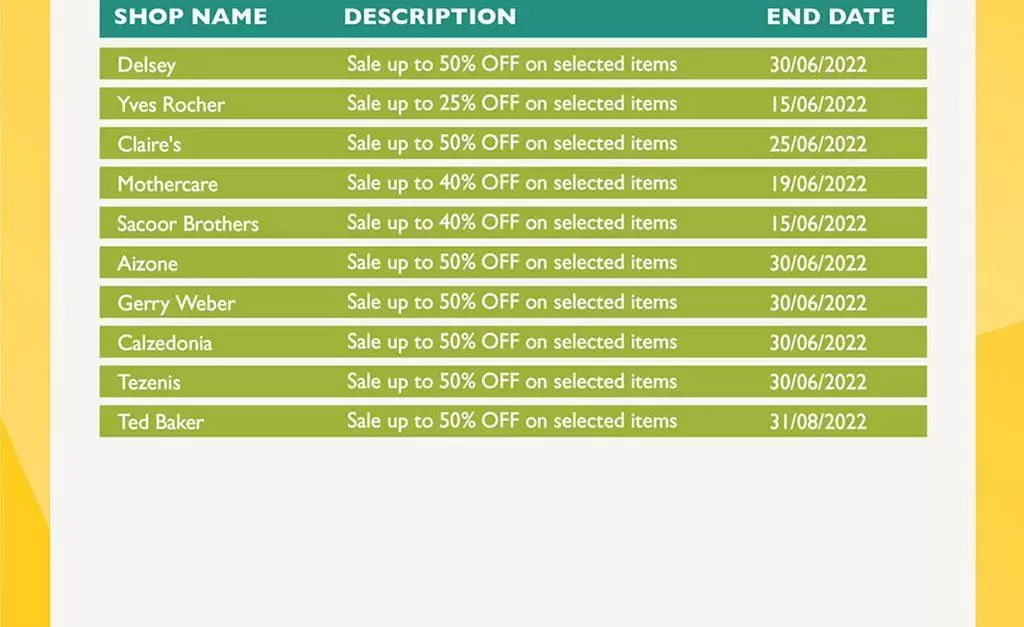The image size is (1024, 627).
Task: Click the Yves Rocher 25% OFF description
Action: (512, 104)
